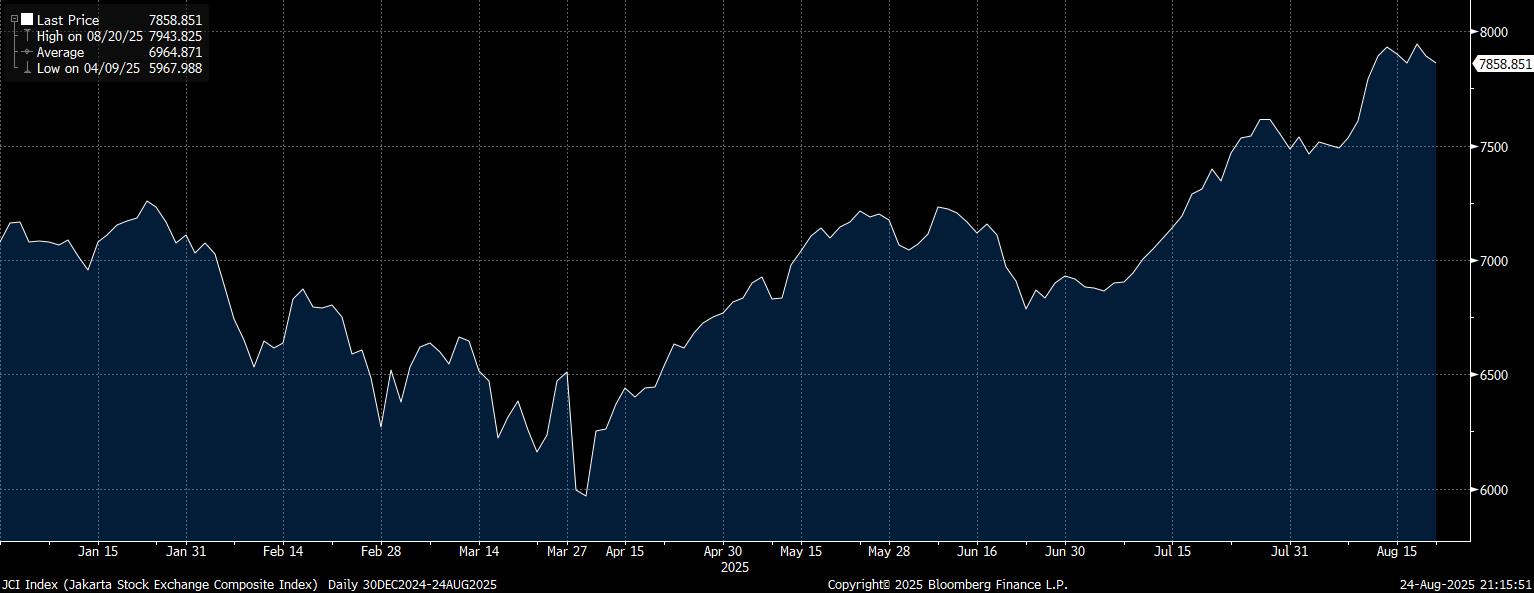Collapse the Last Price legend tree

tap(14, 19)
